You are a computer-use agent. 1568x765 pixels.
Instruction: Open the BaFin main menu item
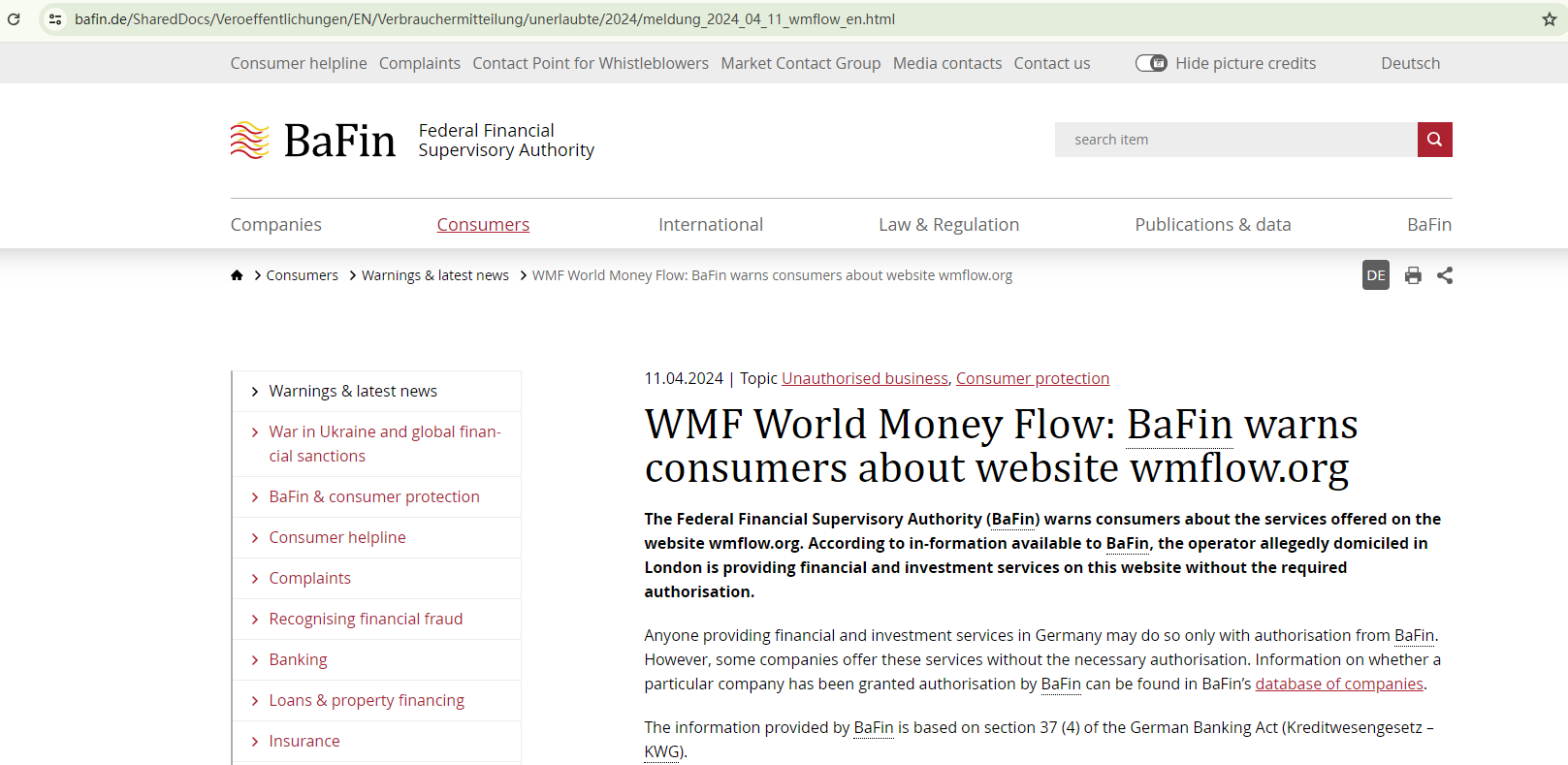click(1429, 225)
